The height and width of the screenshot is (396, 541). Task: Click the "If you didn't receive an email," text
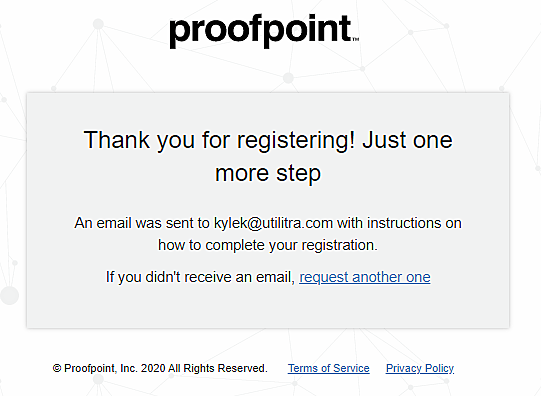pyautogui.click(x=200, y=277)
